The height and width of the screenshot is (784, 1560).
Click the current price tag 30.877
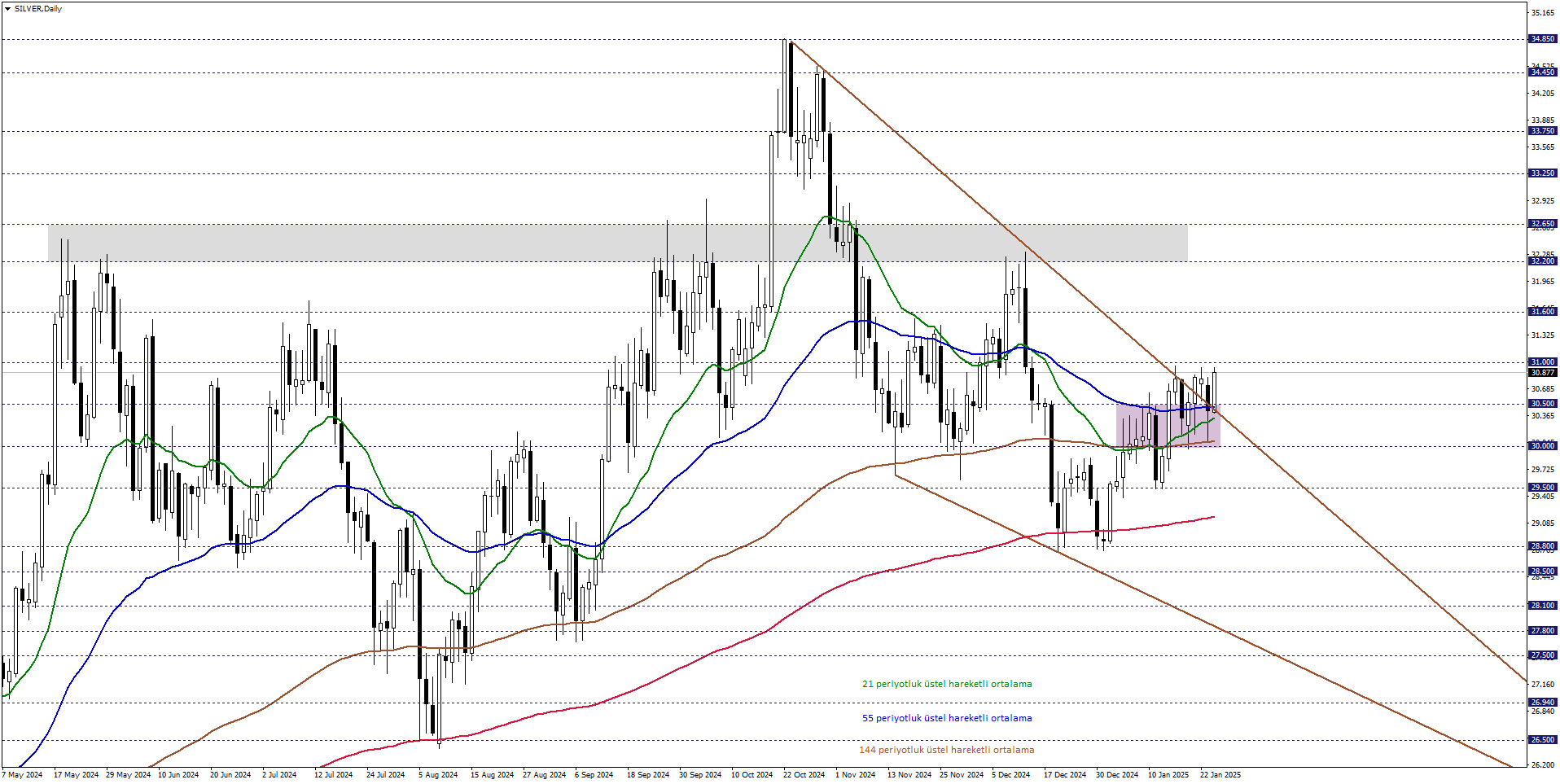pyautogui.click(x=1543, y=373)
